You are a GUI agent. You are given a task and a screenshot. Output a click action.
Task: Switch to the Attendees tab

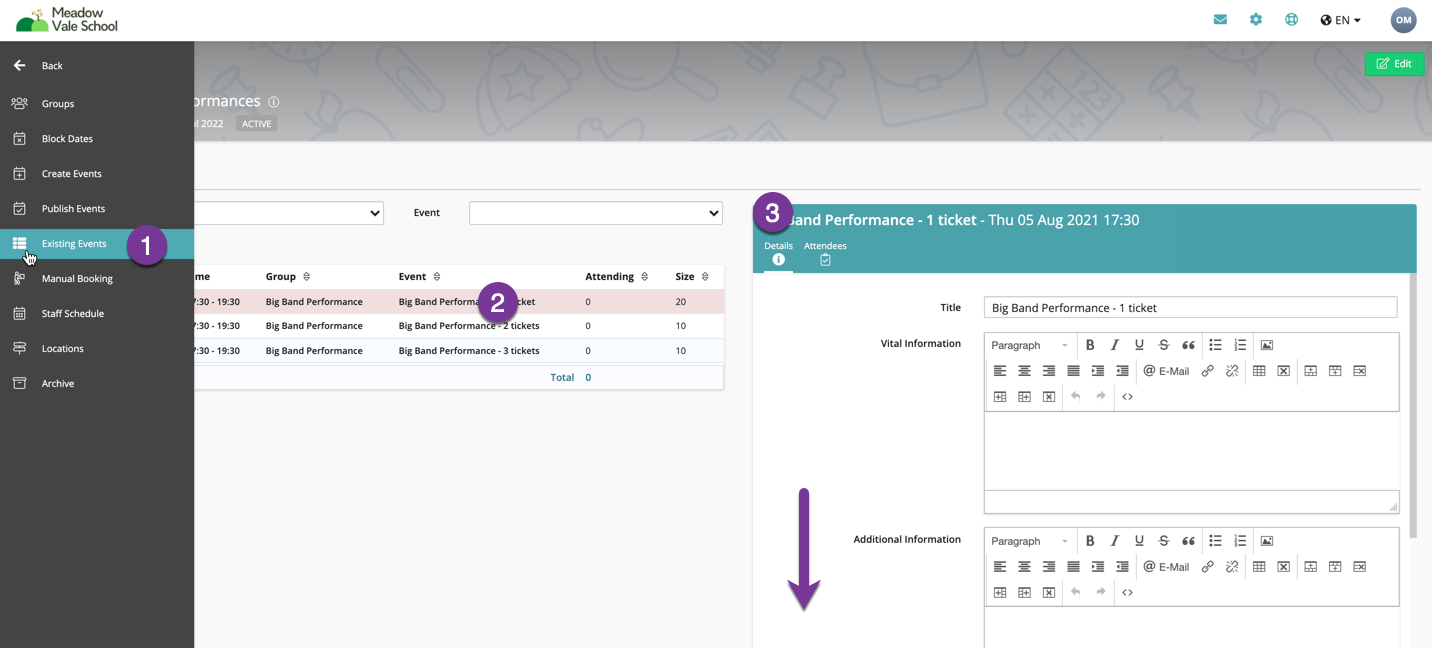point(825,252)
